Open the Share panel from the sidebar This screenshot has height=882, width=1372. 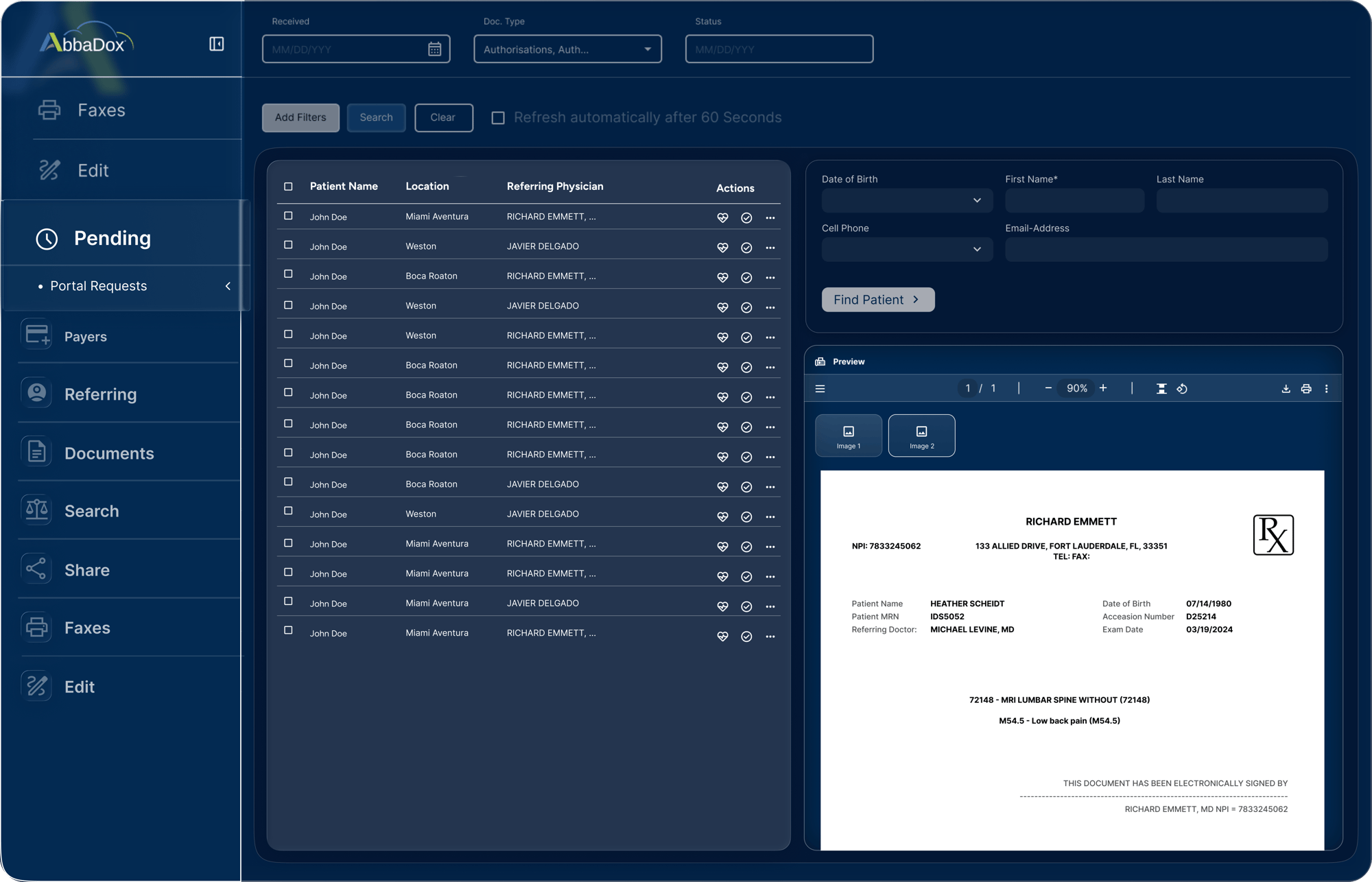(87, 569)
